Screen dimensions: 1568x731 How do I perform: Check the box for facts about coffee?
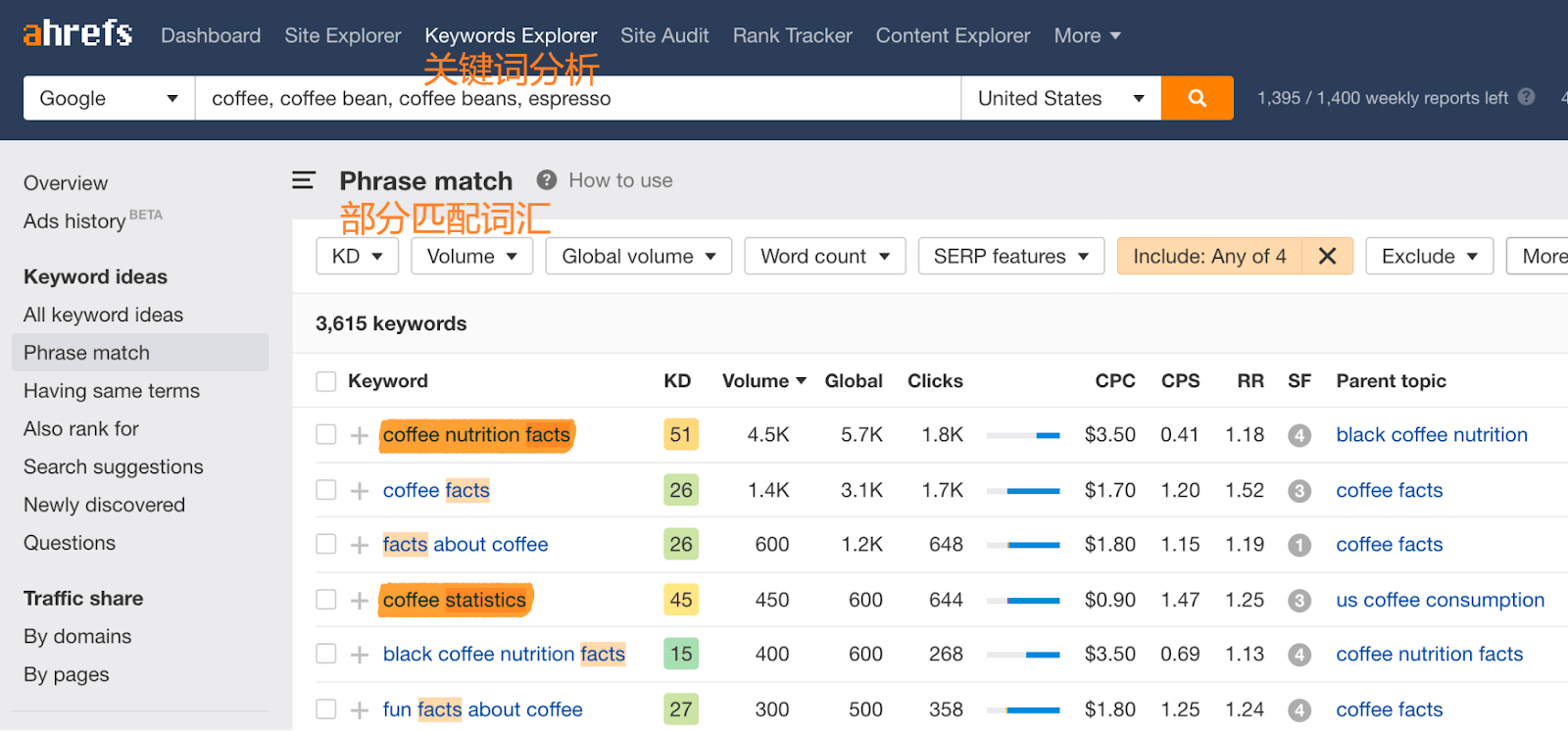pyautogui.click(x=326, y=545)
